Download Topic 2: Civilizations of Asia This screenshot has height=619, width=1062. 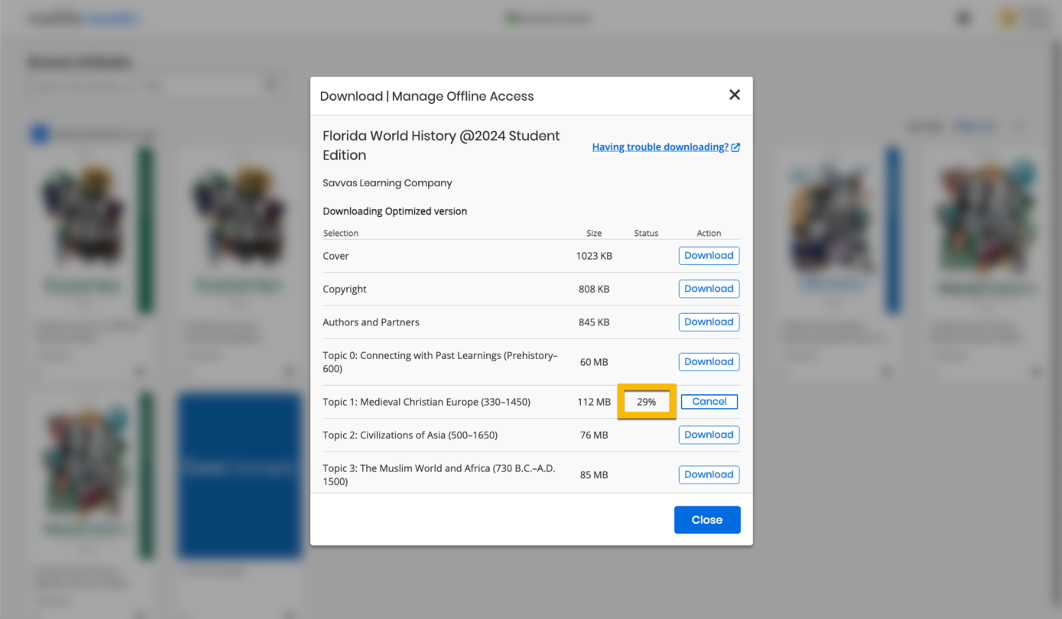(708, 435)
